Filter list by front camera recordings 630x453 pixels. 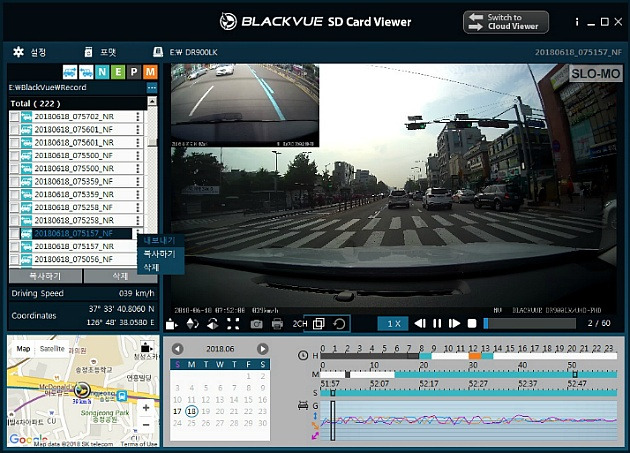click(x=70, y=72)
